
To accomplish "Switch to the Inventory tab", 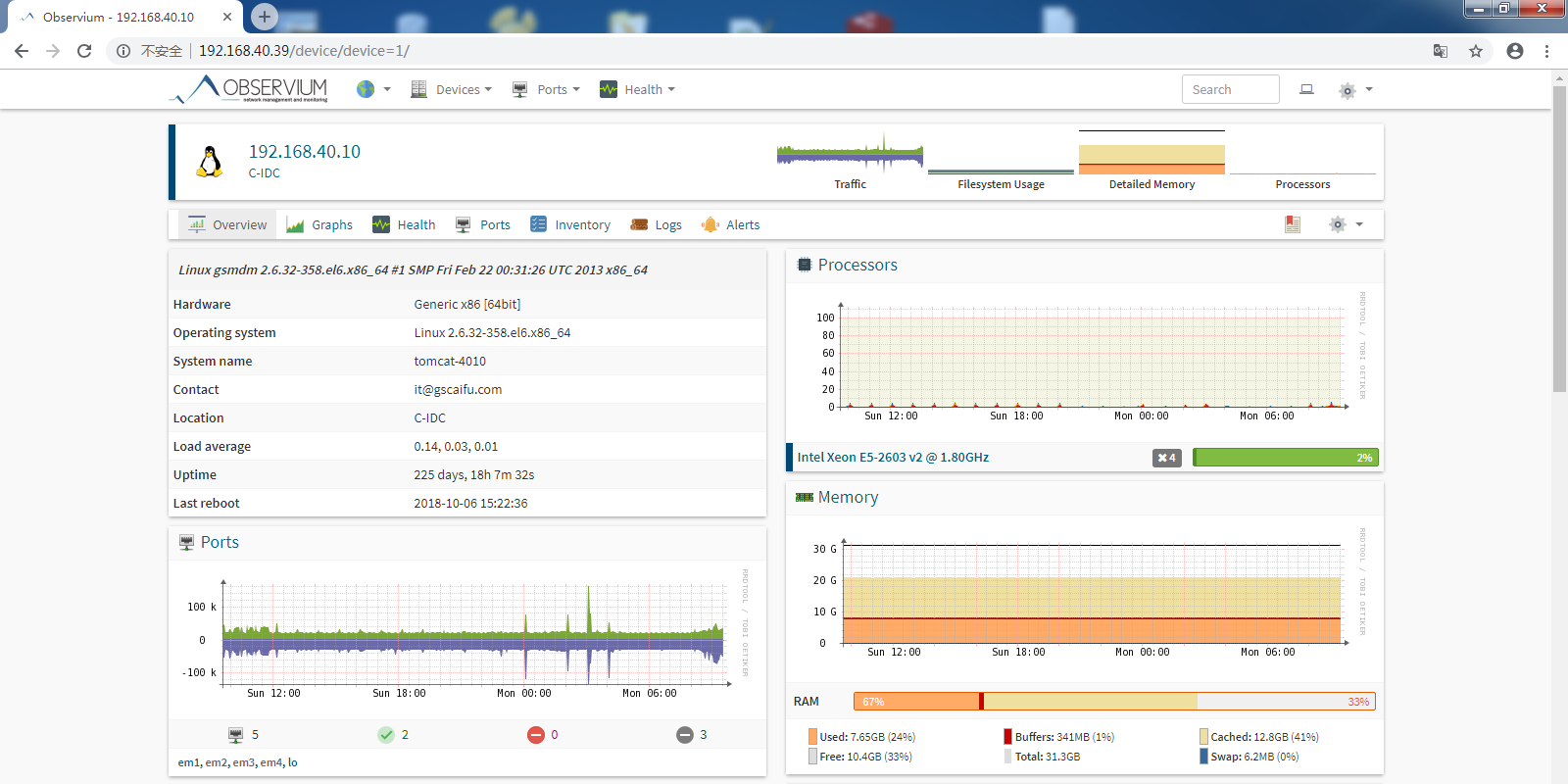I will click(570, 224).
